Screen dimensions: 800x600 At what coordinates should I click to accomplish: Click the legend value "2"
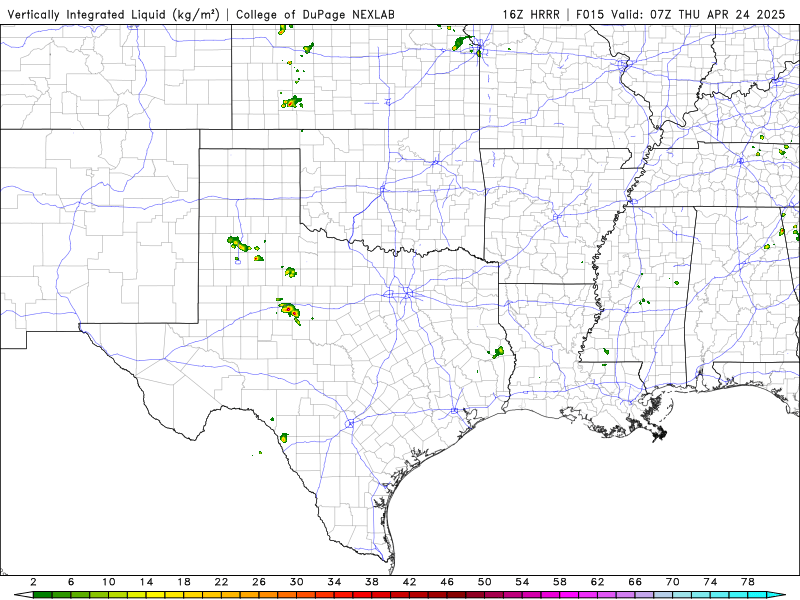[33, 582]
